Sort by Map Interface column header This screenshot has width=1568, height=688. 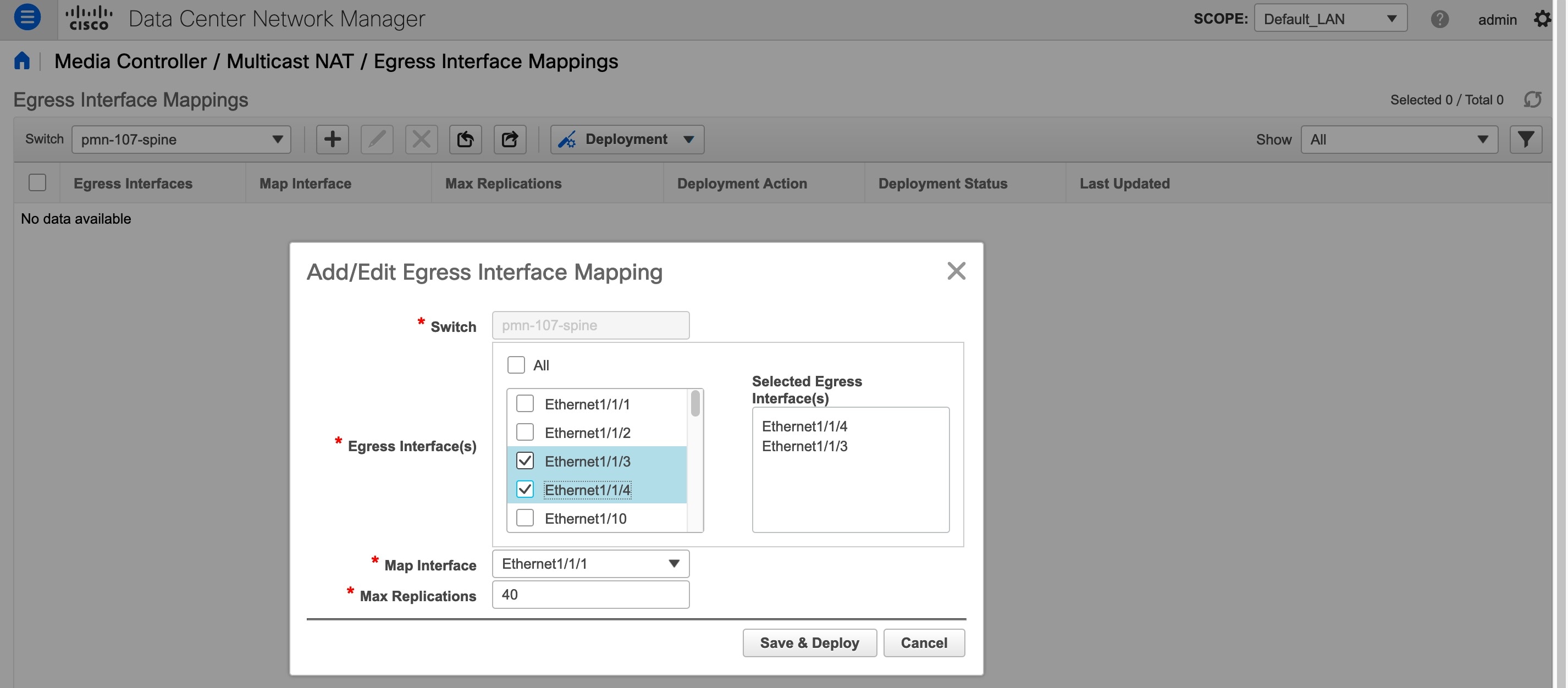click(x=305, y=183)
